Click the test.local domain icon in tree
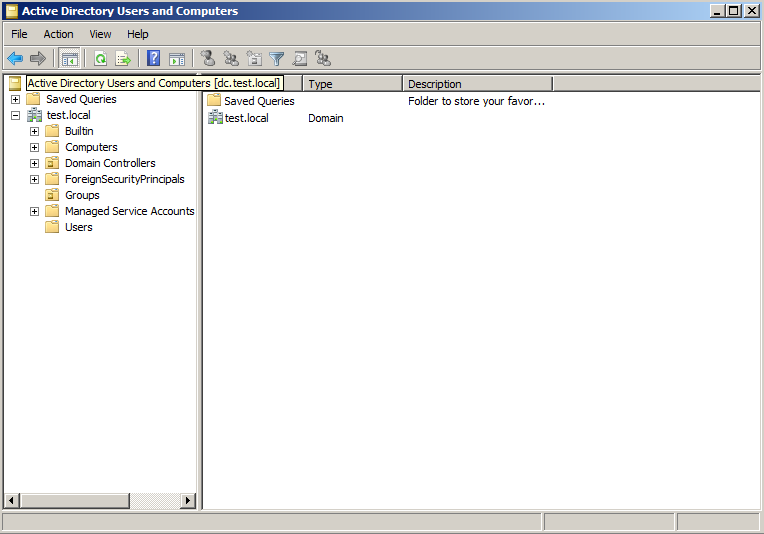Image resolution: width=764 pixels, height=534 pixels. point(34,115)
